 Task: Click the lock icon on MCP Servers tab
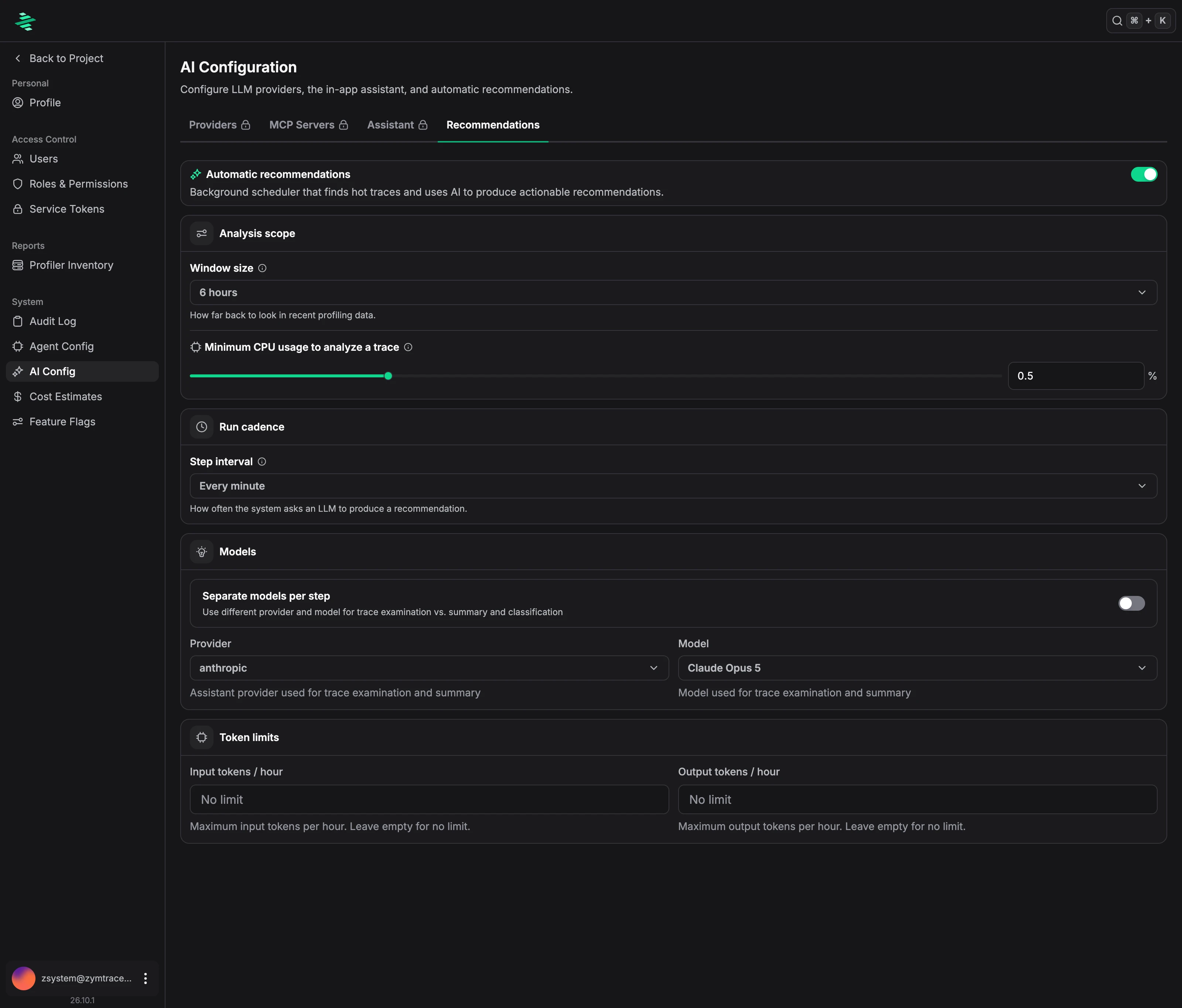pyautogui.click(x=344, y=125)
